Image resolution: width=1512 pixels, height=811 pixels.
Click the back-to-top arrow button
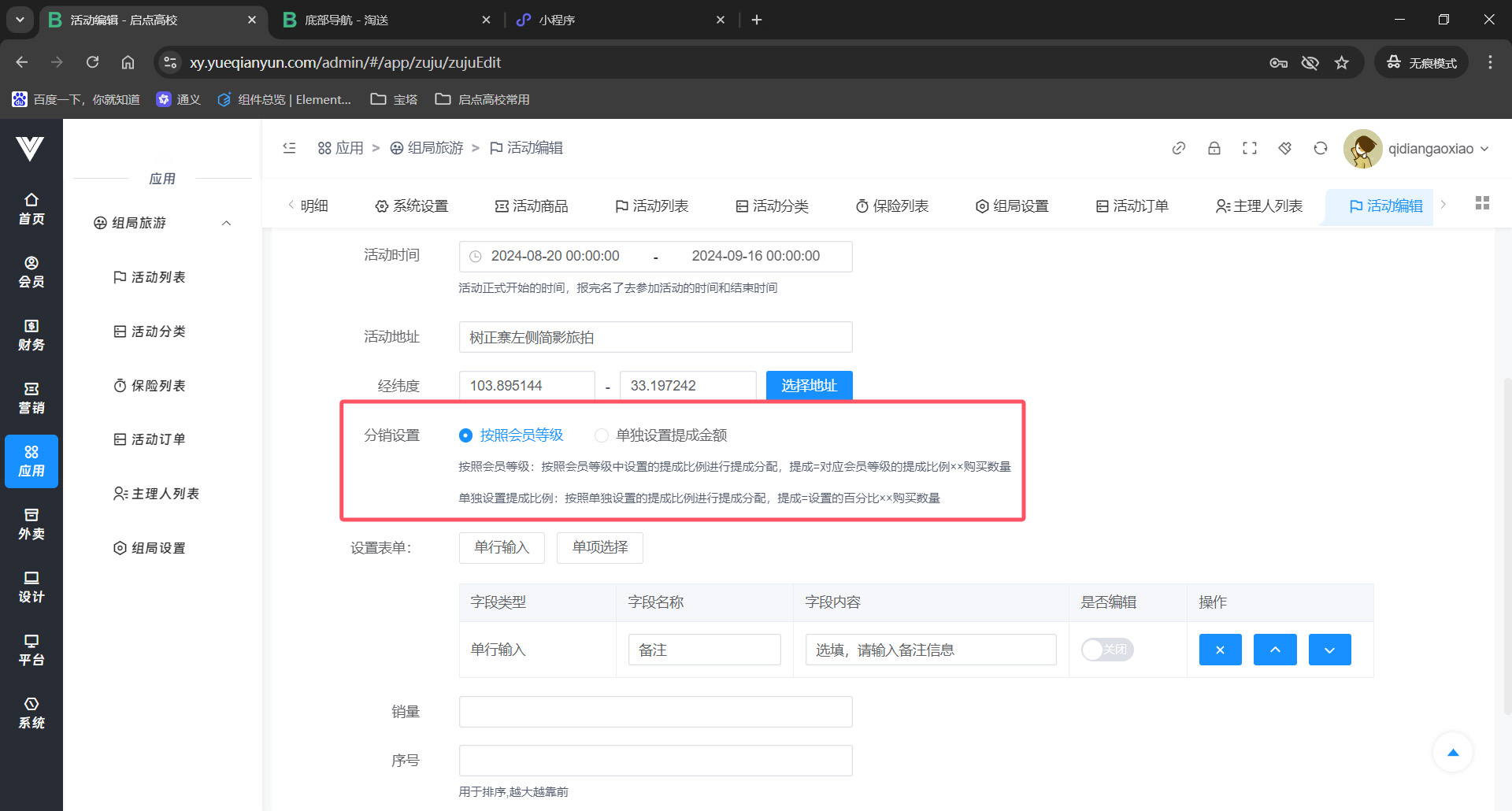(1452, 753)
